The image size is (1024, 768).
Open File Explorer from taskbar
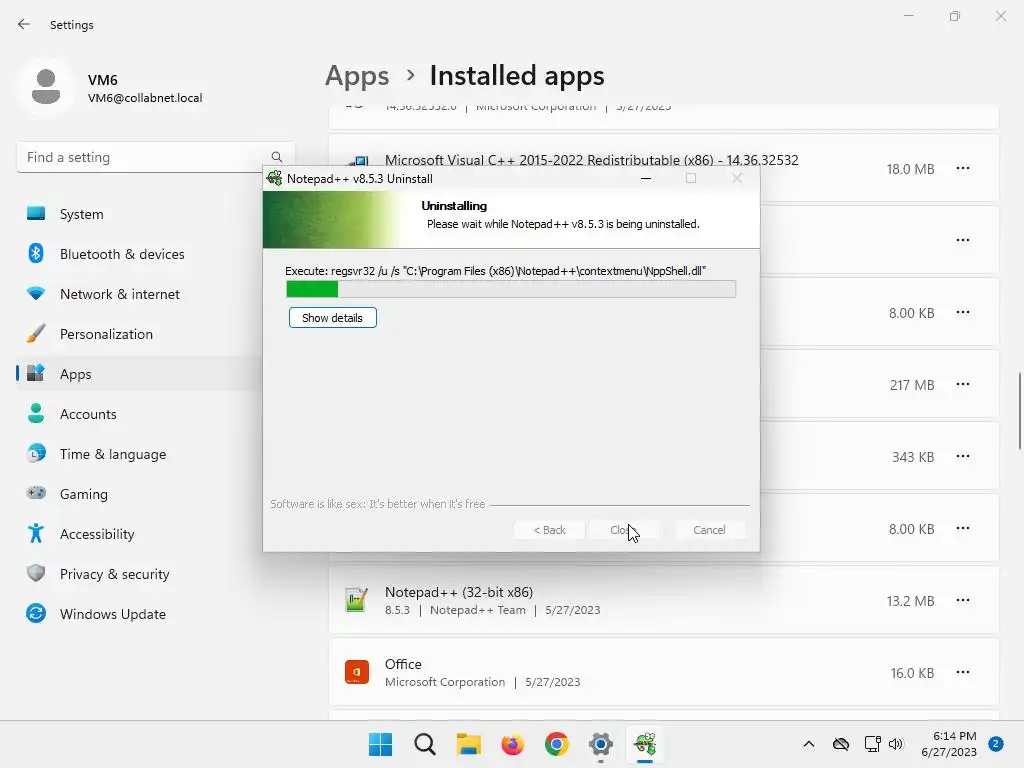tap(468, 744)
